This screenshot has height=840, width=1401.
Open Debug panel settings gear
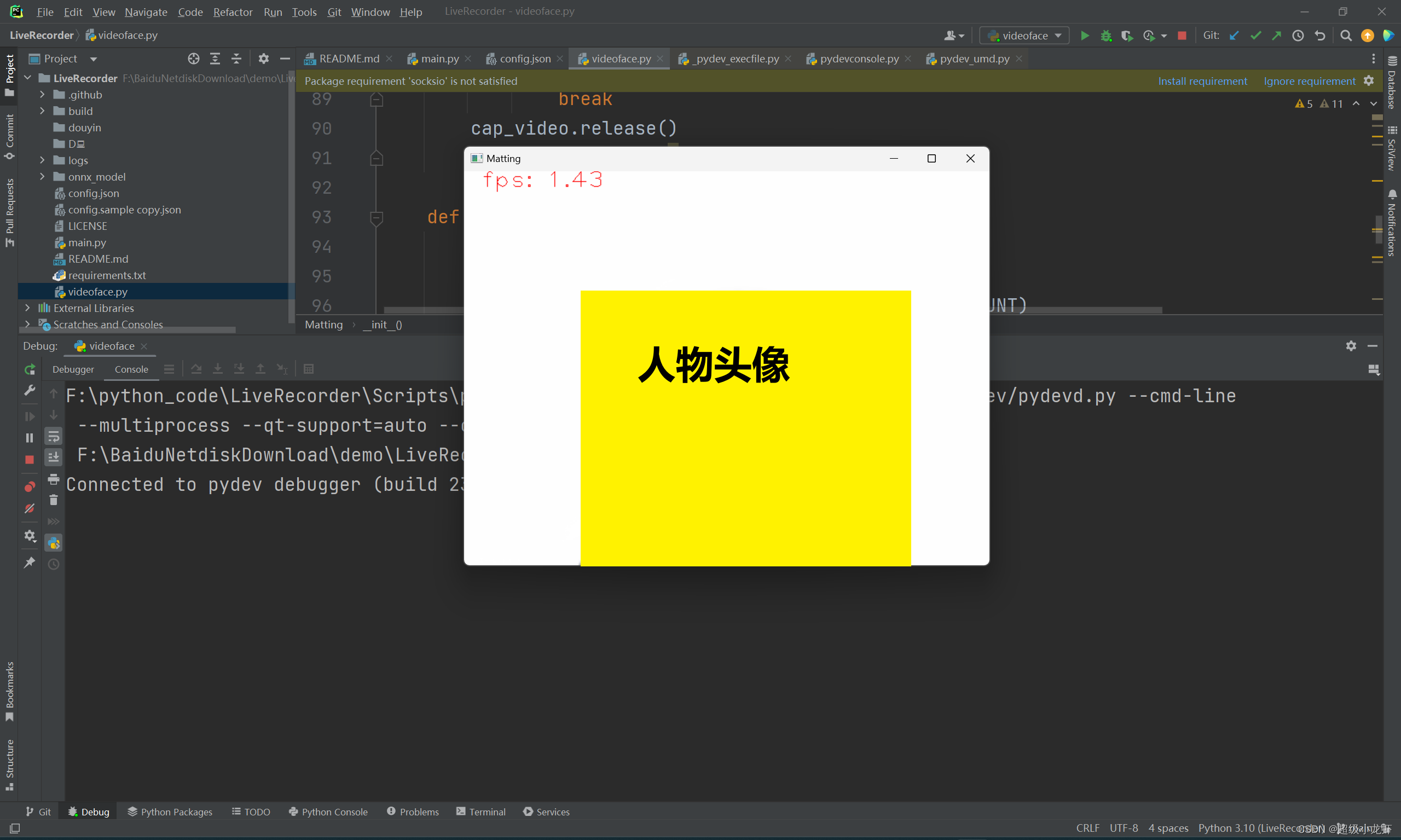click(1351, 346)
